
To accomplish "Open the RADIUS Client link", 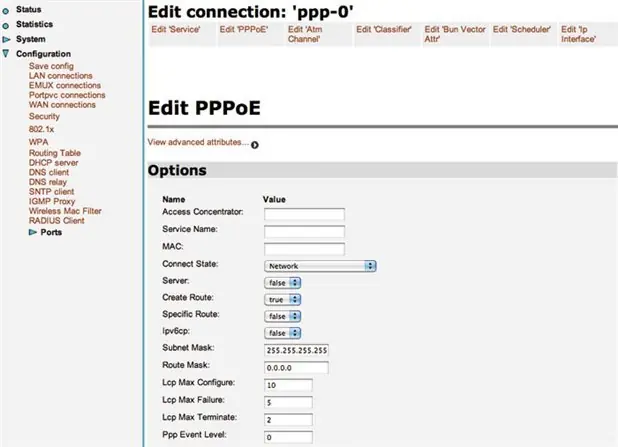I will click(x=57, y=221).
